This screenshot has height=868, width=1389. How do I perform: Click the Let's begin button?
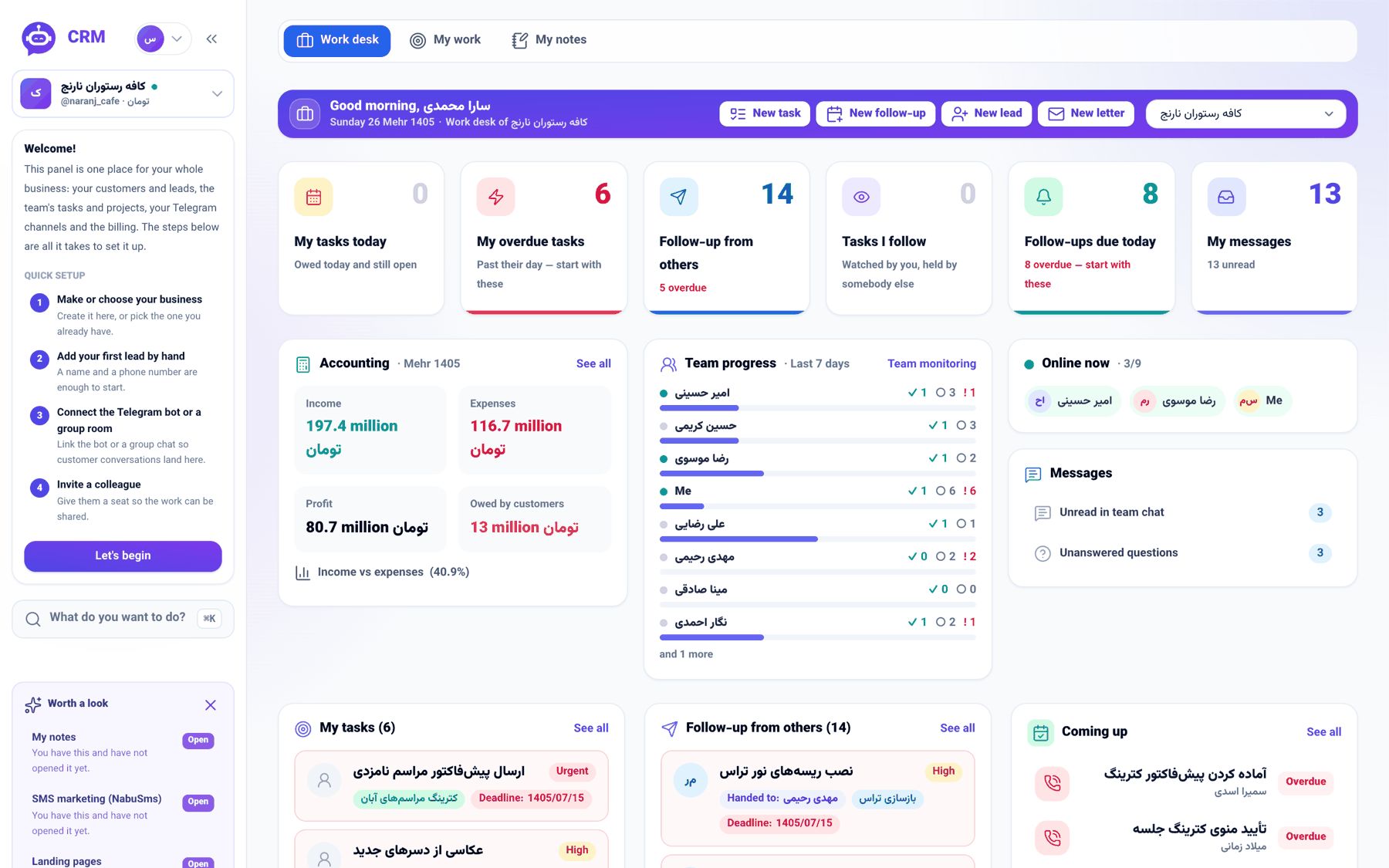(123, 556)
